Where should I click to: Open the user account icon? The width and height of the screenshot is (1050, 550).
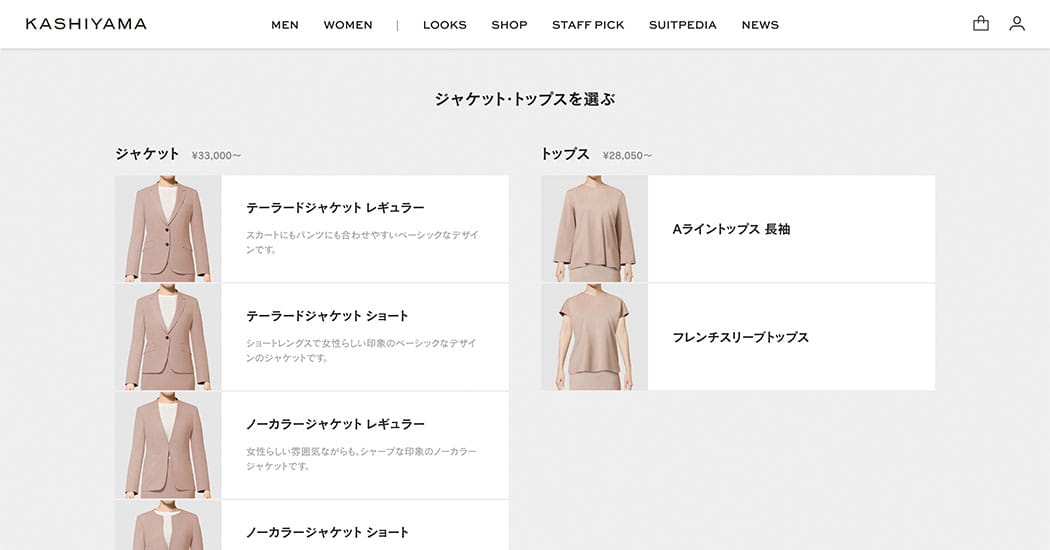coord(1017,23)
